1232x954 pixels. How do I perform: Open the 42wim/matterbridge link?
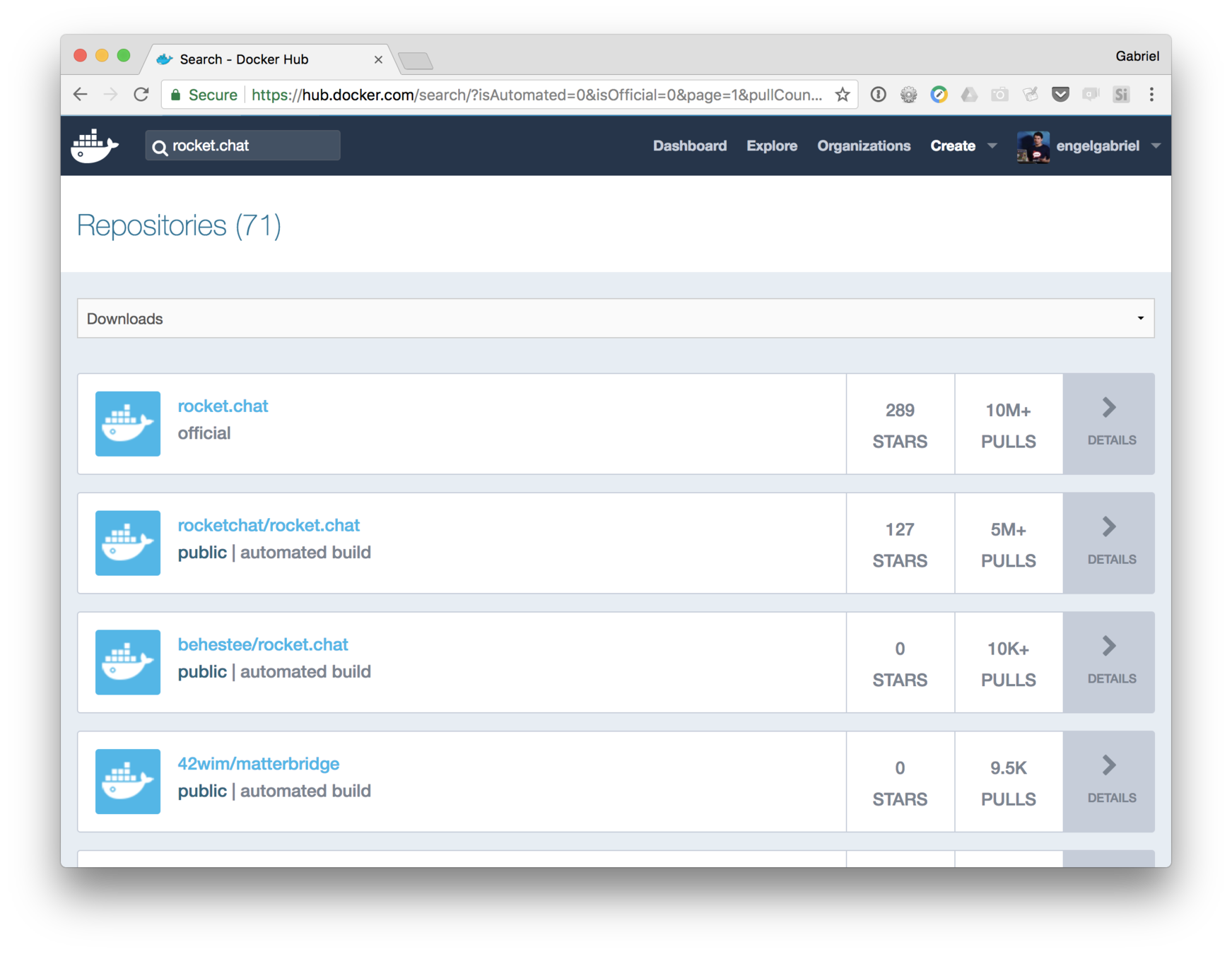[x=259, y=764]
